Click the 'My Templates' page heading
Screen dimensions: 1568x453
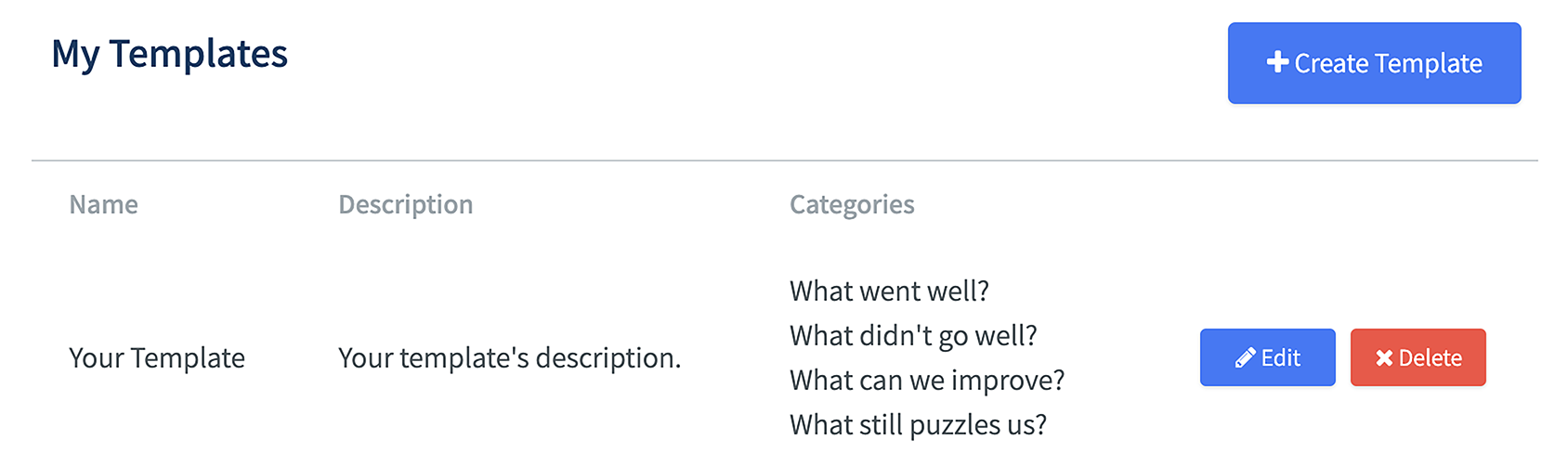[169, 54]
